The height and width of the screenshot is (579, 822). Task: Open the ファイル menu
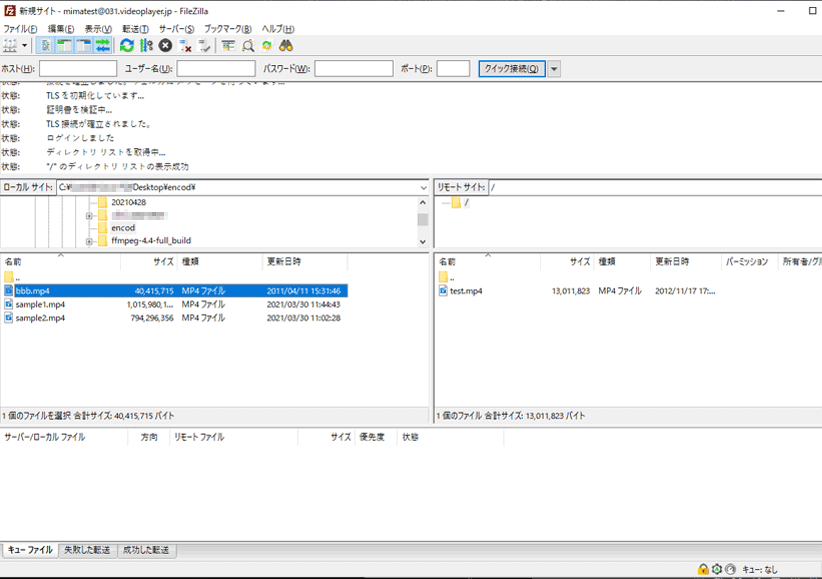coord(20,29)
